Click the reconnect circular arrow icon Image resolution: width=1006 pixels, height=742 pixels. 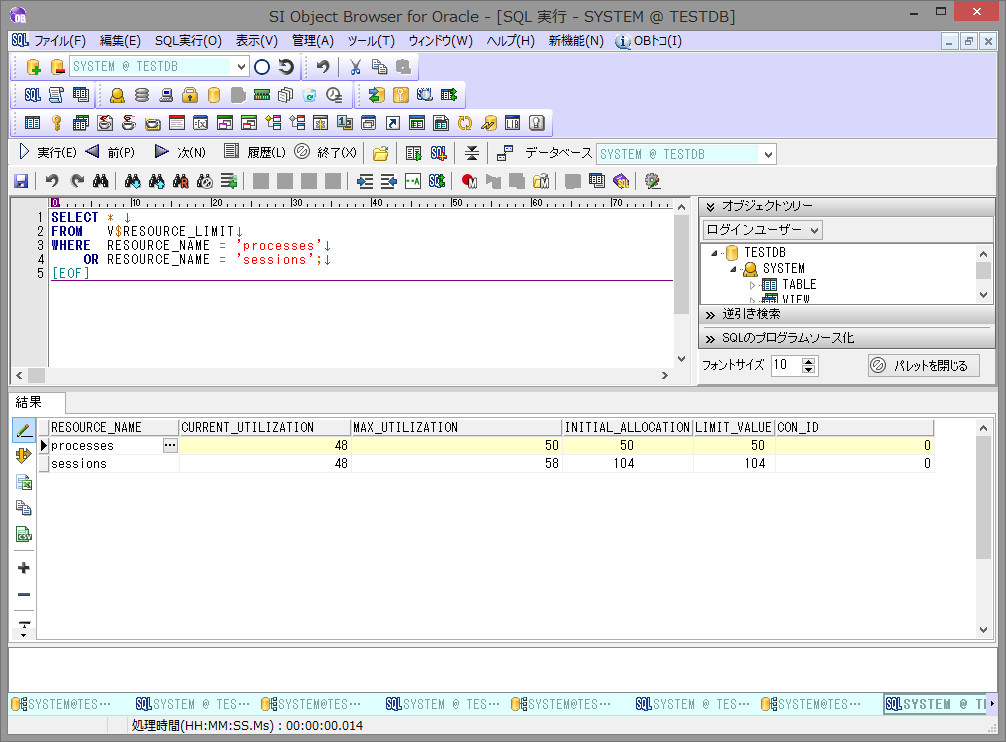286,67
